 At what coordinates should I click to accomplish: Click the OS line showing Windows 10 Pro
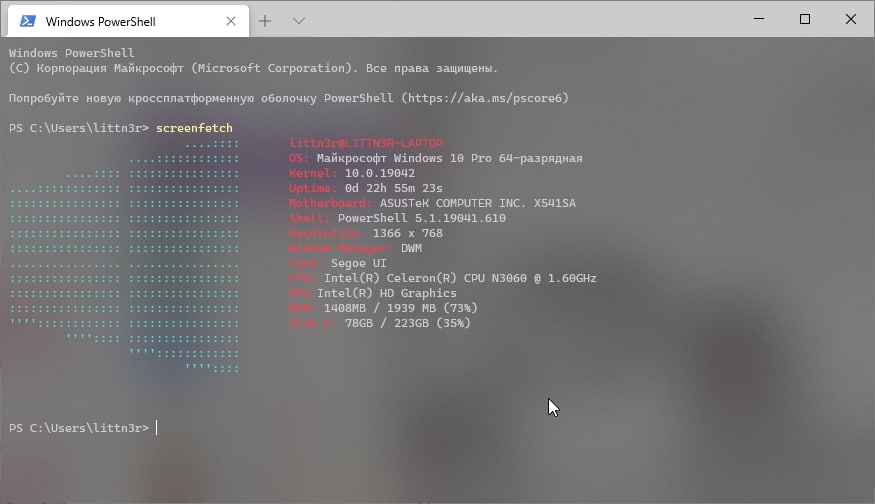(436, 158)
